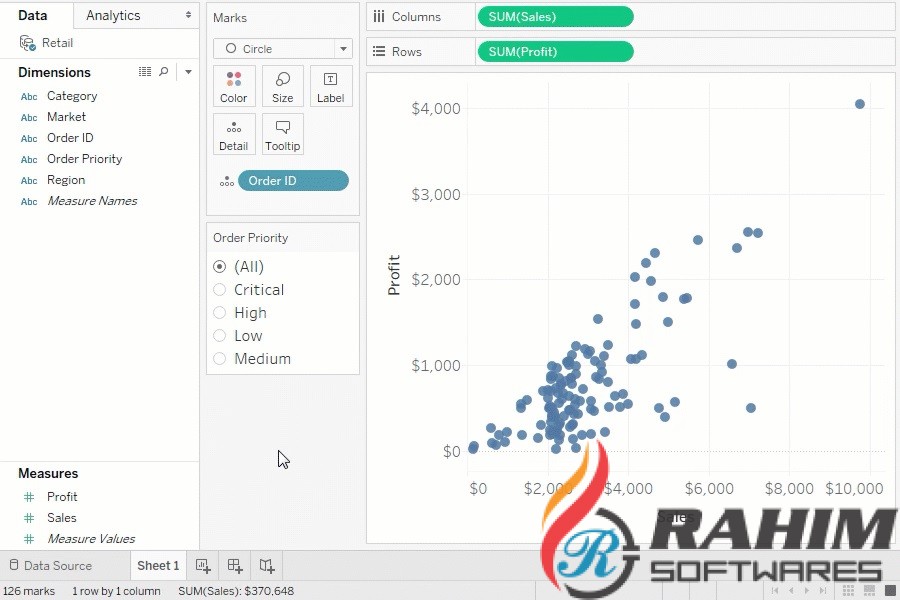Add a new dashboard

tap(235, 566)
